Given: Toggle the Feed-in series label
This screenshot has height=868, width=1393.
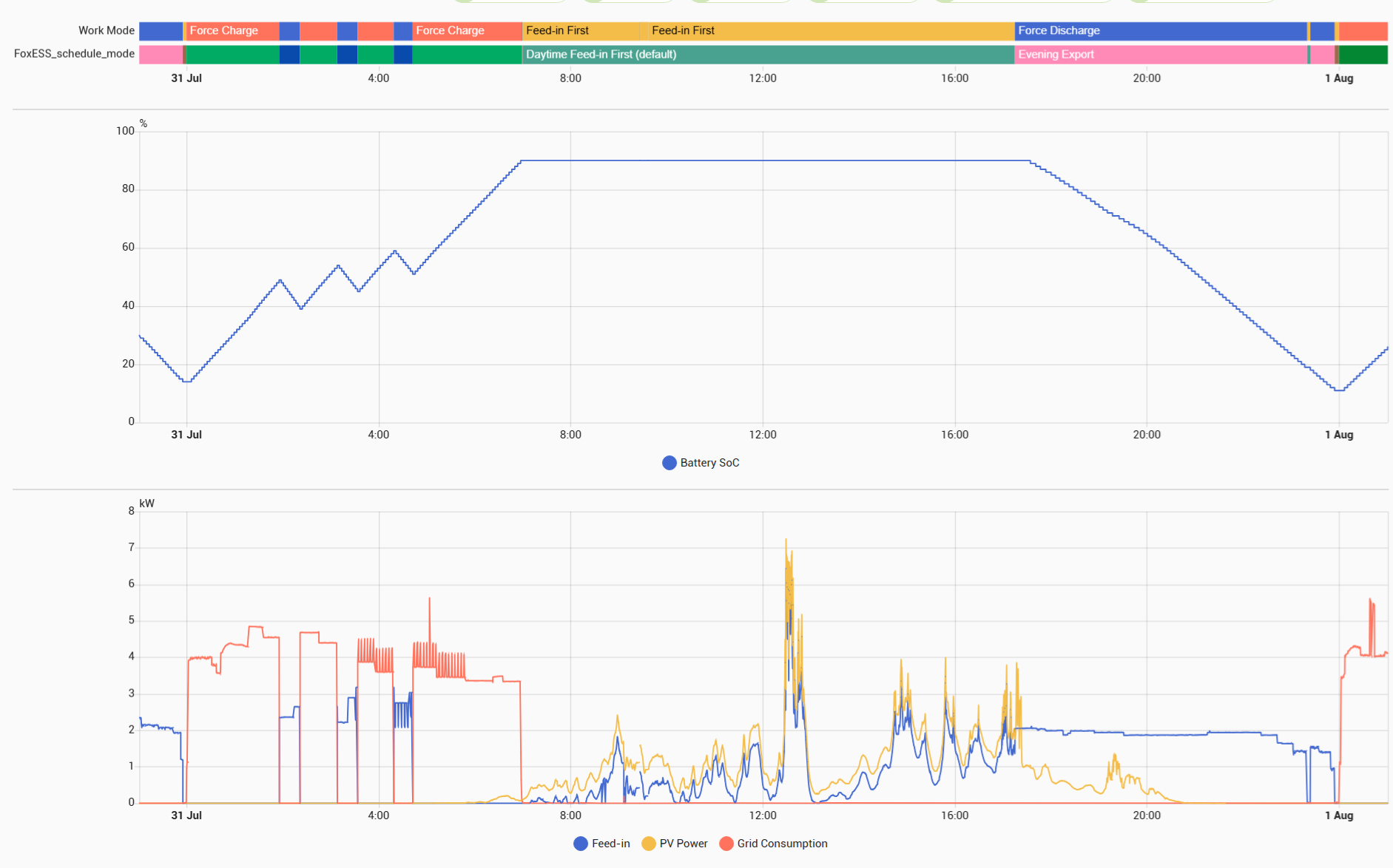Looking at the screenshot, I should click(x=610, y=844).
